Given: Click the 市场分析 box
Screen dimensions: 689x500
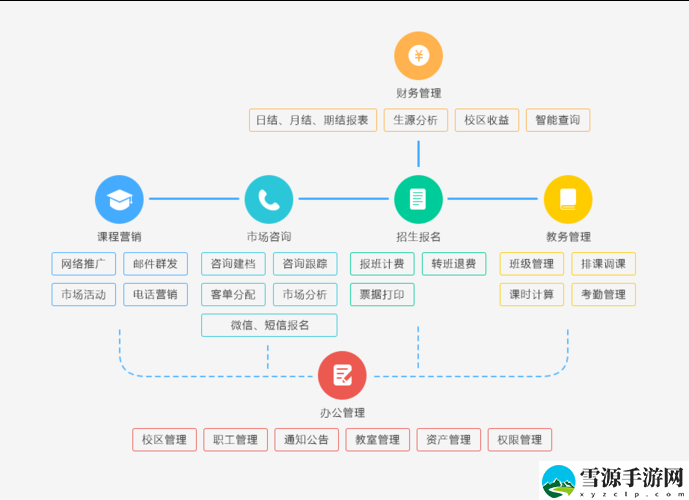Looking at the screenshot, I should pos(305,294).
